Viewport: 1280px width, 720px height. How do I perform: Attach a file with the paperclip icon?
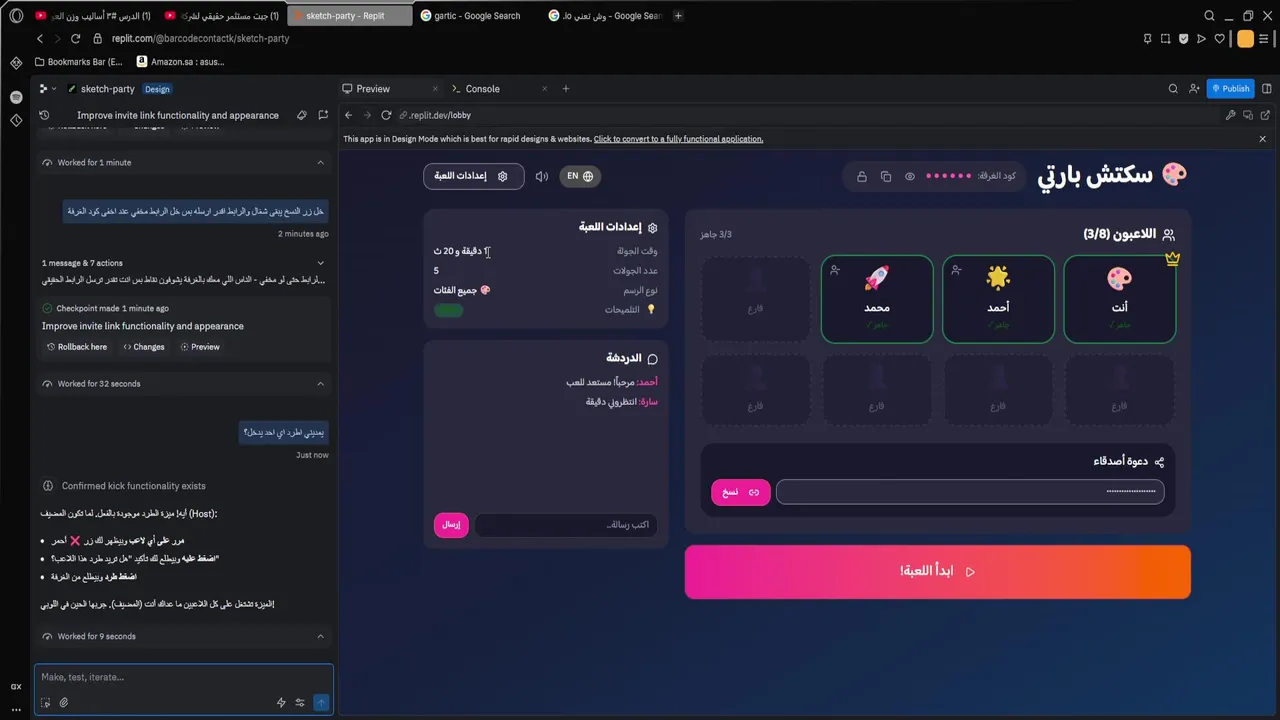[64, 703]
